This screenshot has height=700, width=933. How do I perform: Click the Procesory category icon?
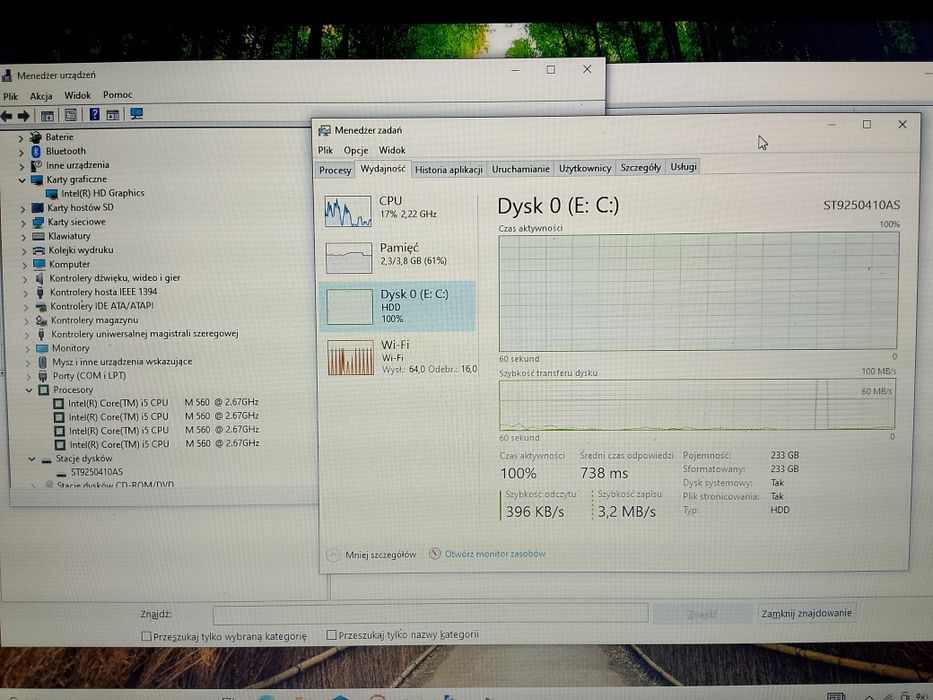(x=43, y=390)
